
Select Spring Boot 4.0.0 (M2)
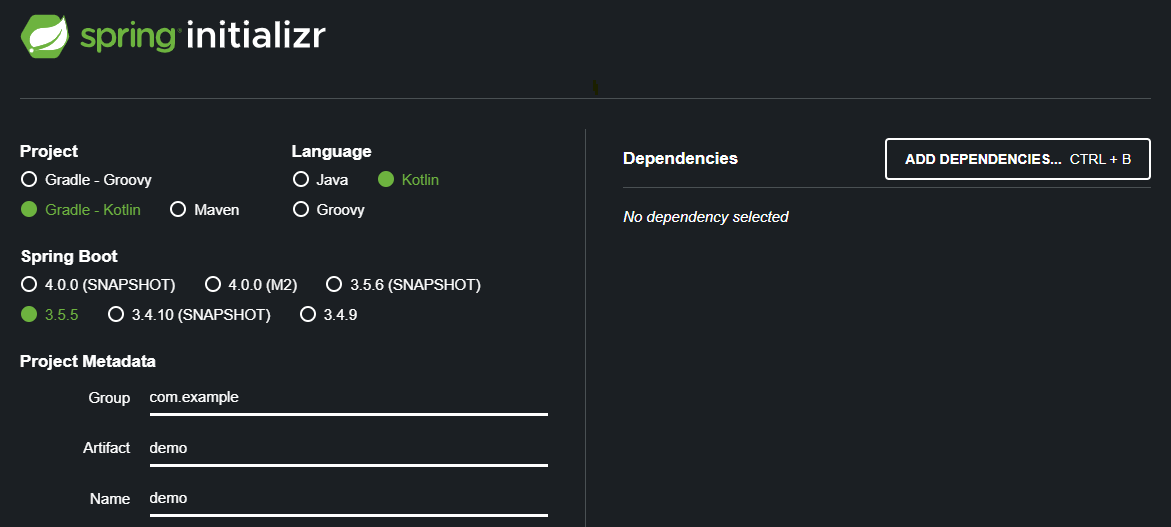pyautogui.click(x=213, y=285)
